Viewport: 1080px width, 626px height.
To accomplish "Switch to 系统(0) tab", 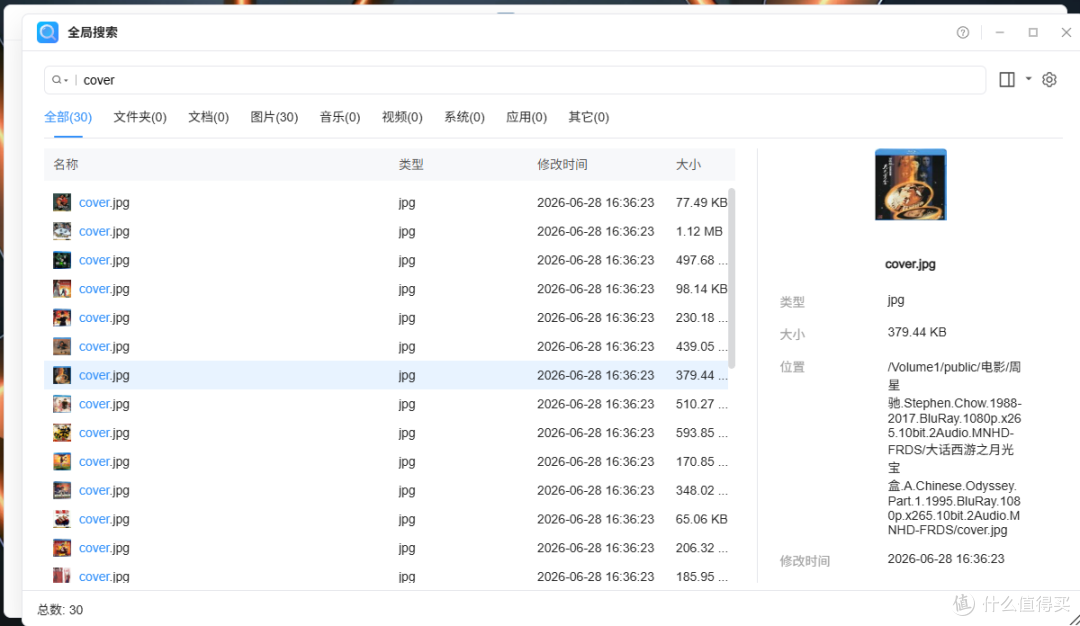I will point(464,117).
